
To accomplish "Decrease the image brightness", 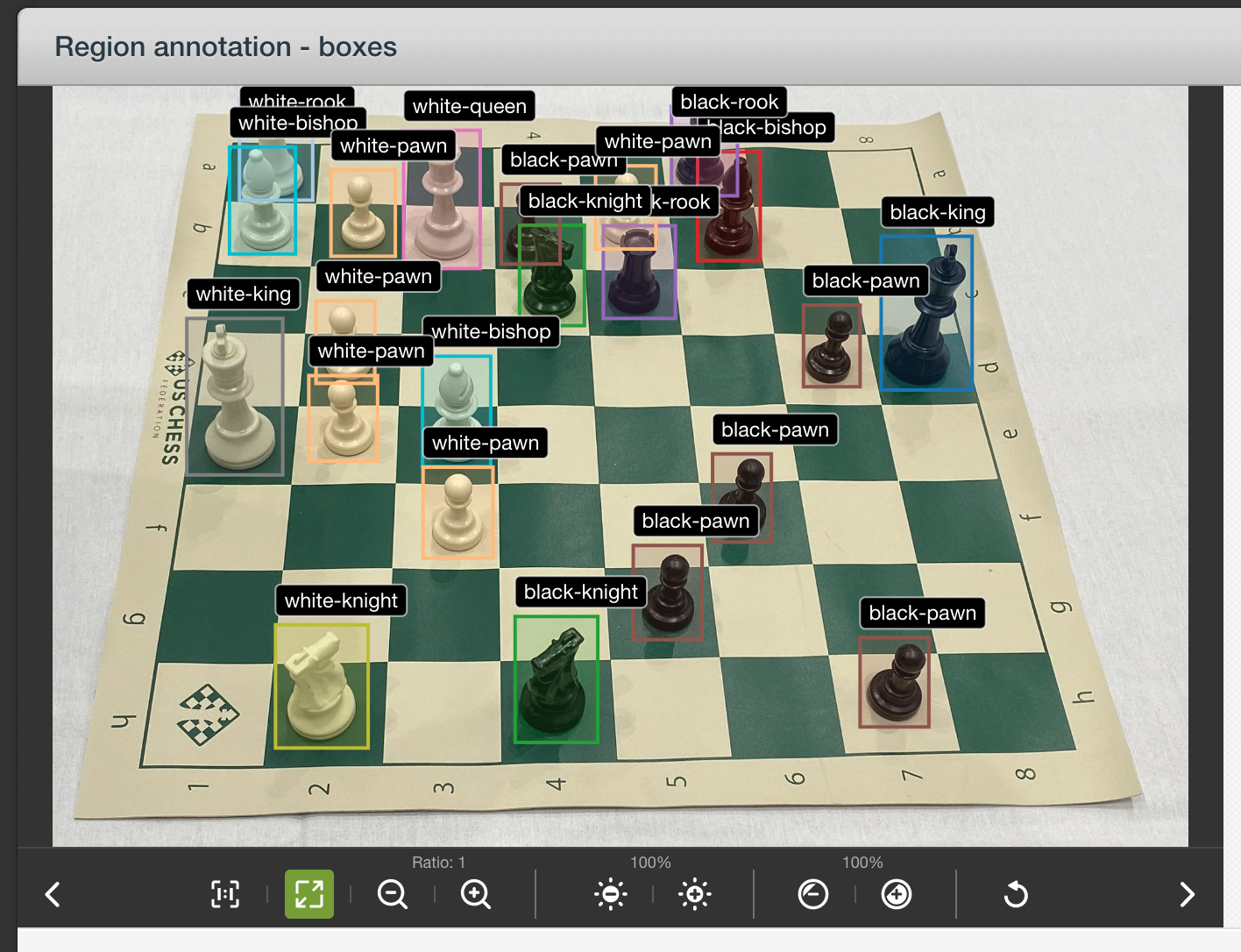I will click(x=610, y=894).
